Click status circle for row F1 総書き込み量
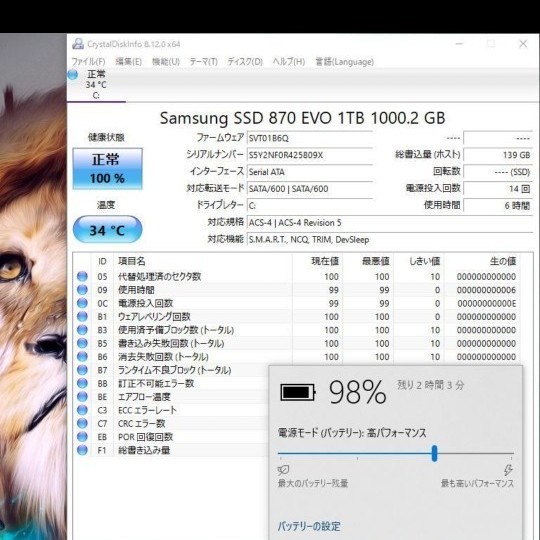Image resolution: width=540 pixels, height=540 pixels. point(82,450)
